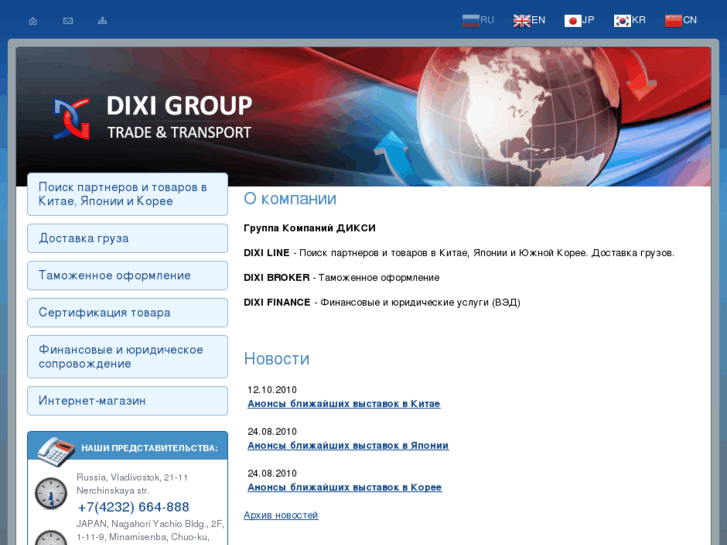
Task: Click the 'TRADE & TRANSPORT' tagline
Action: click(x=179, y=133)
